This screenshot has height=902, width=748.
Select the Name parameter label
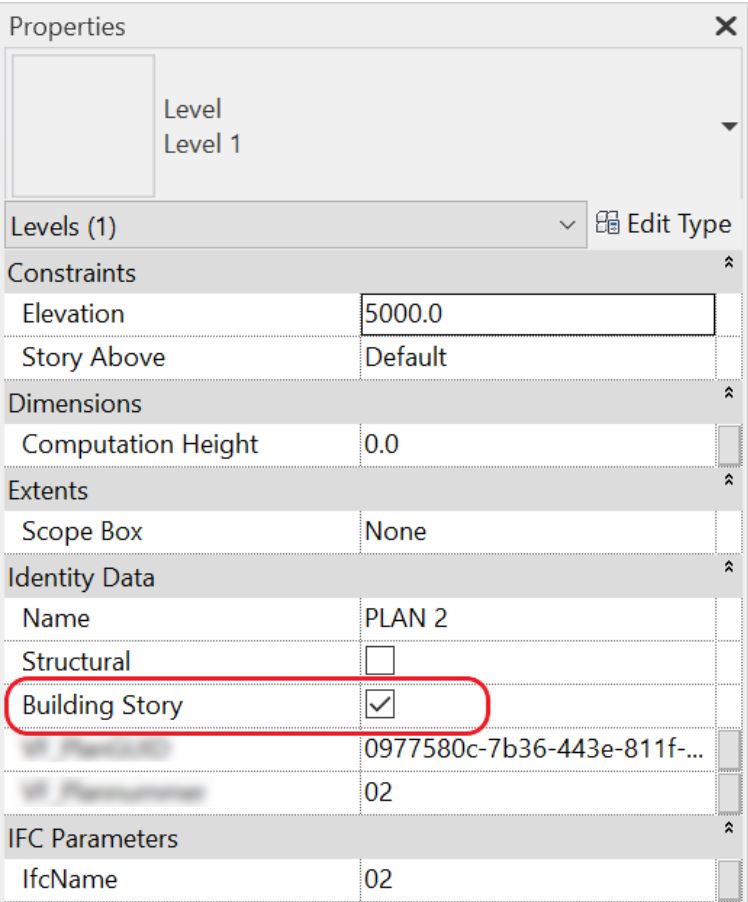(56, 619)
